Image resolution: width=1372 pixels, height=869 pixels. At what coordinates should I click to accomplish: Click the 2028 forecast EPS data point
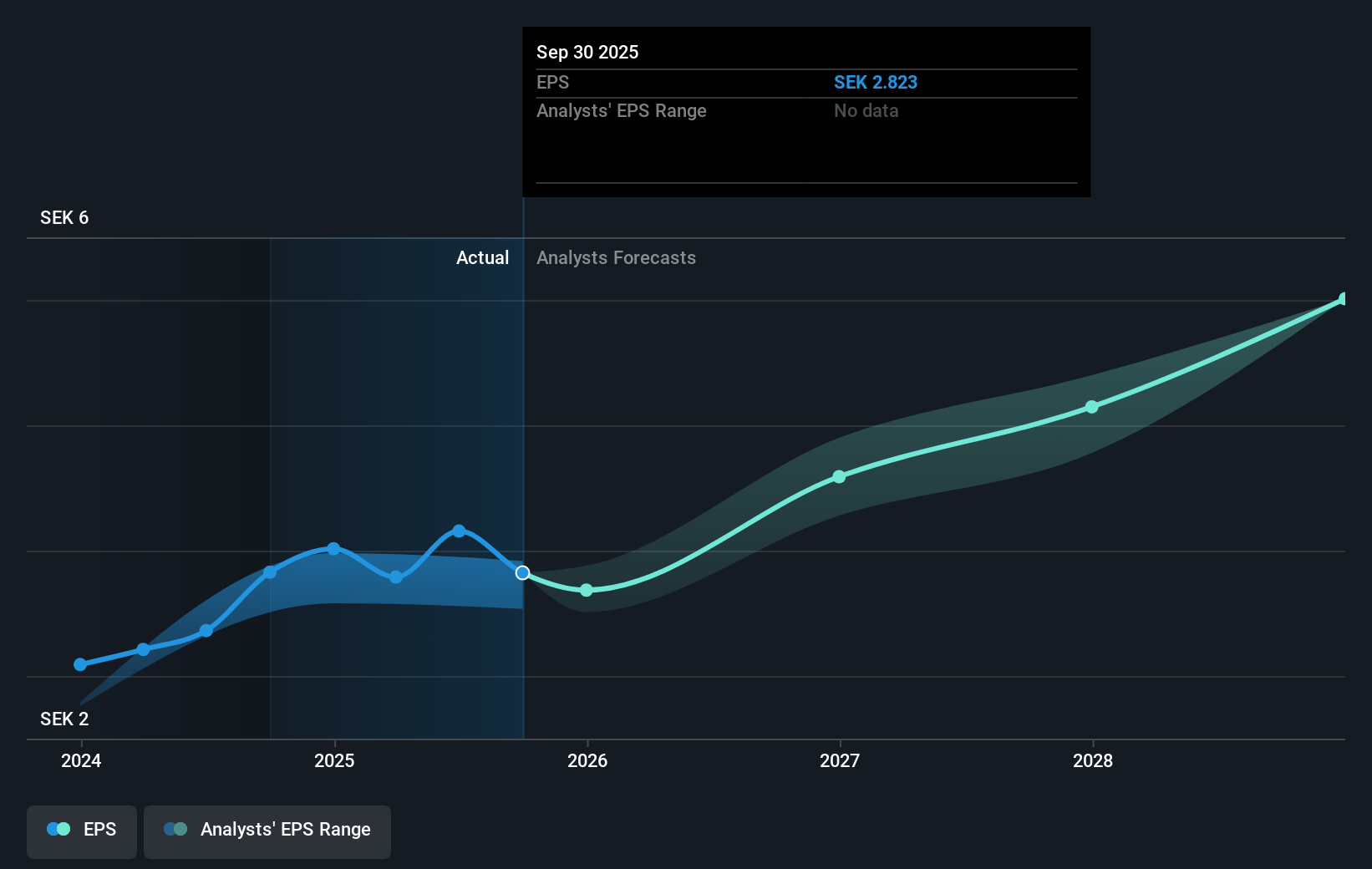click(1092, 407)
